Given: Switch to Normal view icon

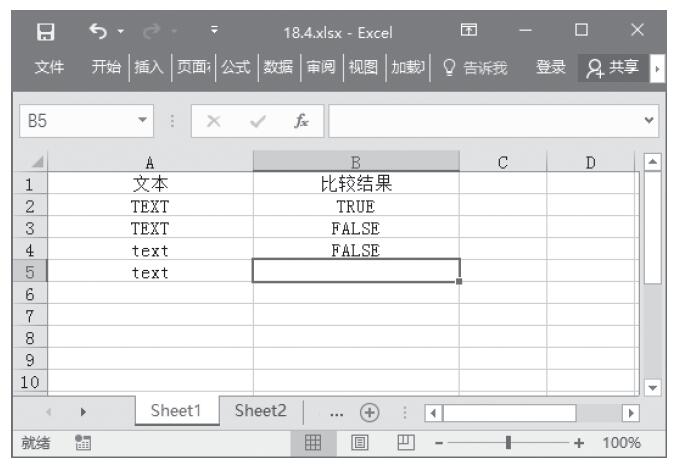Looking at the screenshot, I should pos(312,442).
